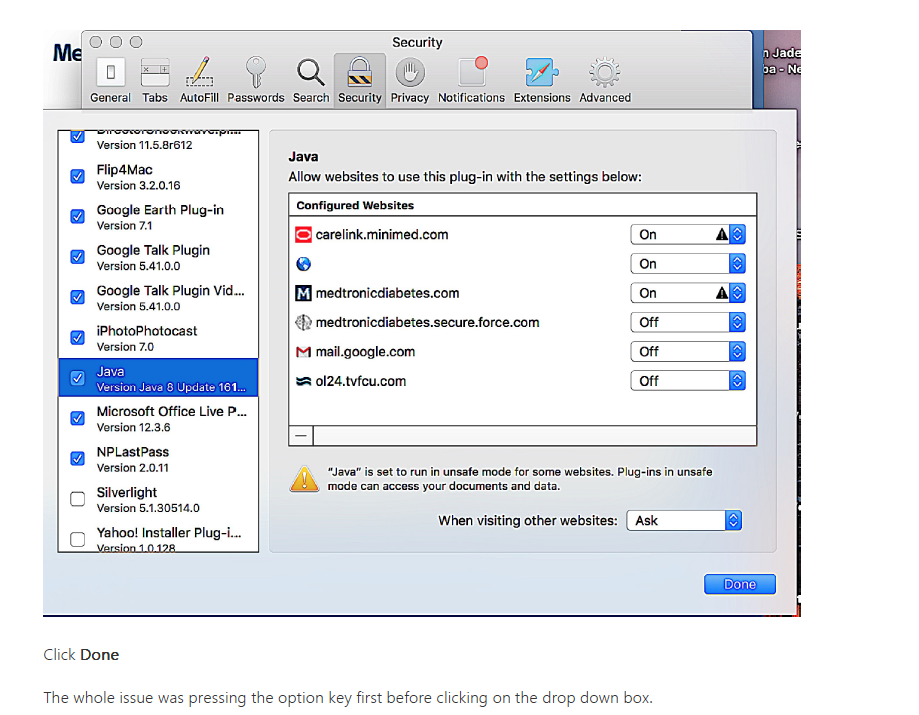Open the medtronicdiabetes.secure.force.com Off dropdown
The image size is (919, 715).
[687, 322]
